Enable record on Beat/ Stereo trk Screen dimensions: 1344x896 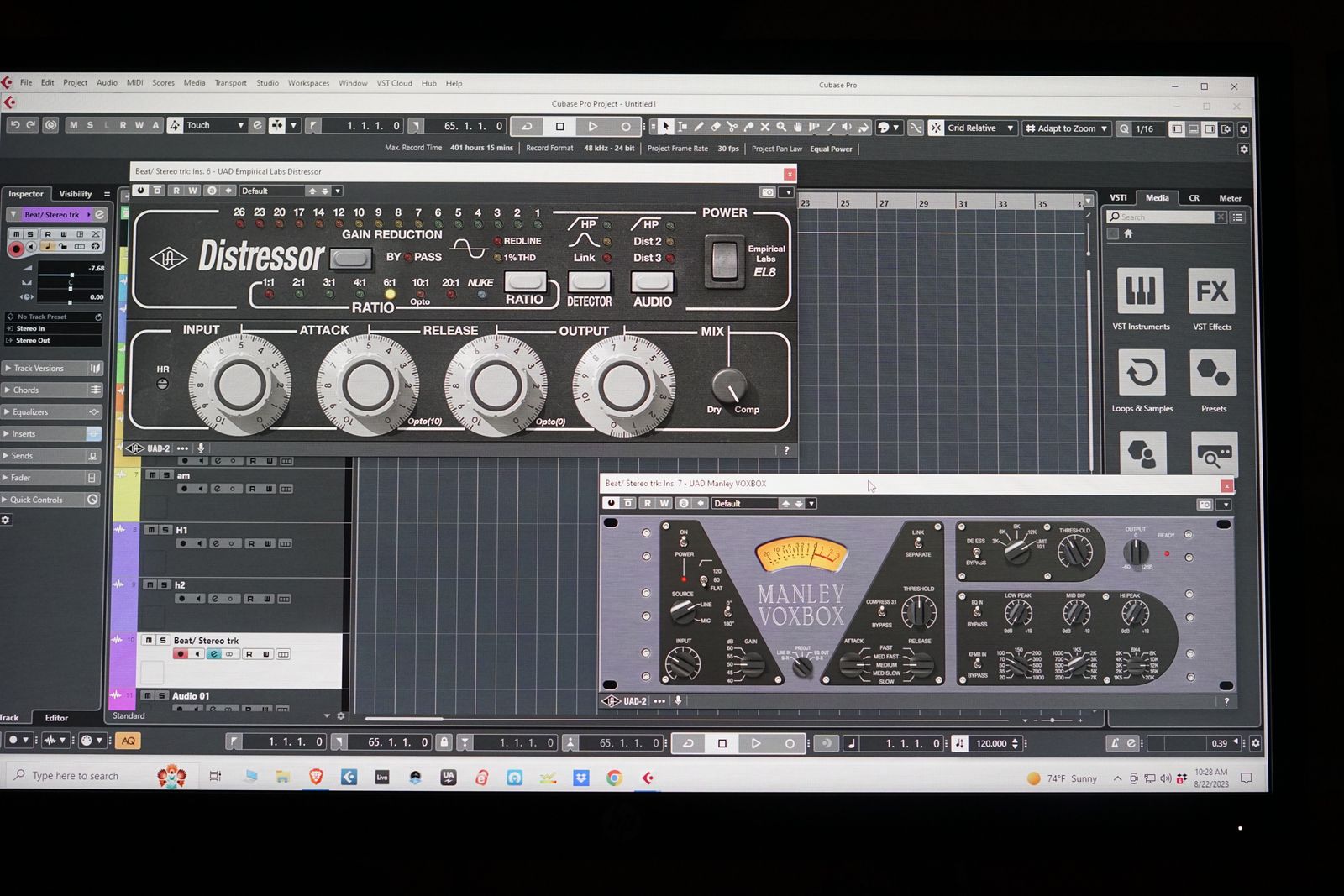click(x=180, y=654)
